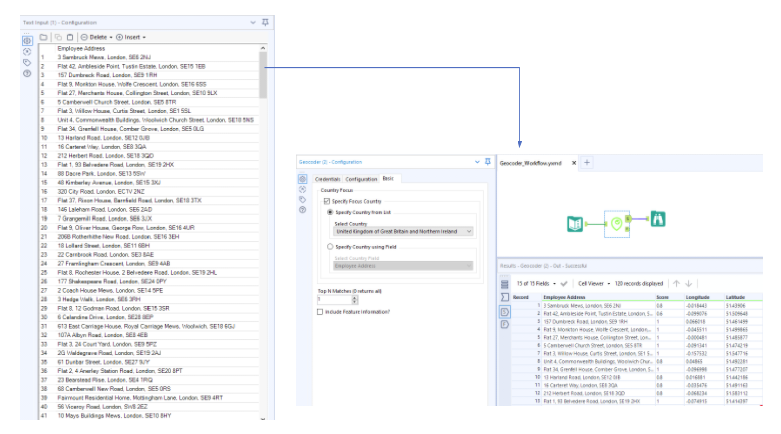Select the Geocoder tool on the canvas

coord(617,224)
